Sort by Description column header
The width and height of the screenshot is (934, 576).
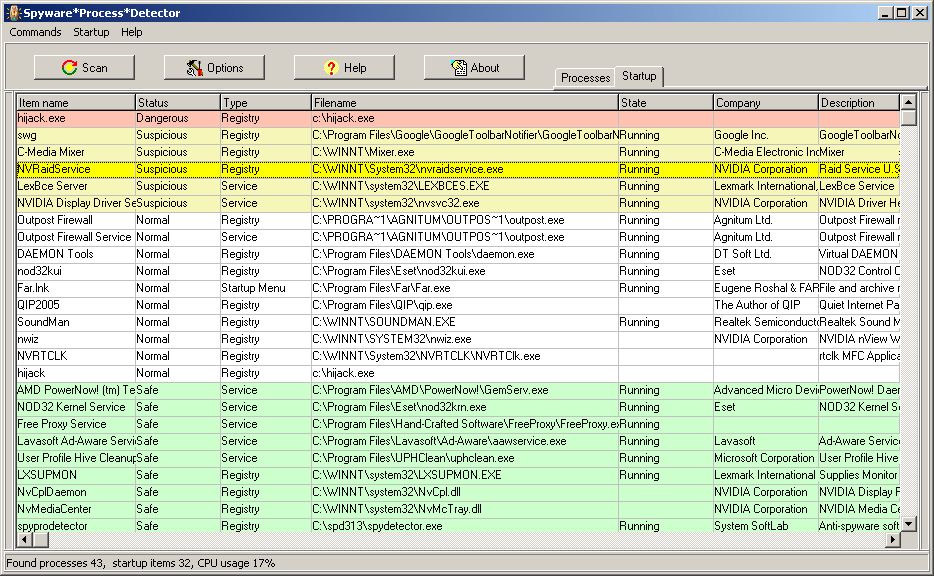[x=859, y=102]
